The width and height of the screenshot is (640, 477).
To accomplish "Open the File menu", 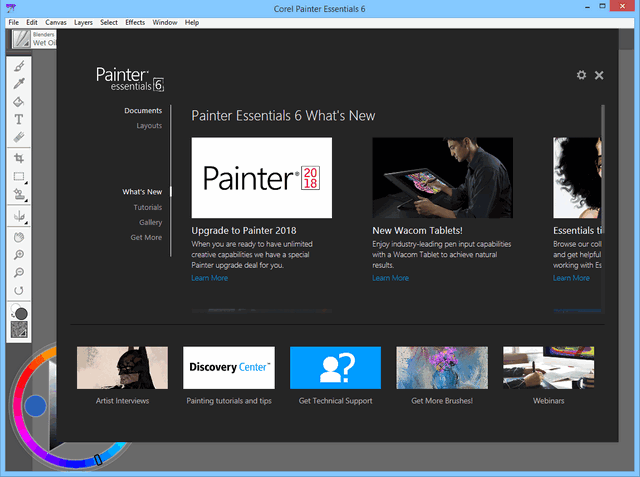I will (13, 22).
